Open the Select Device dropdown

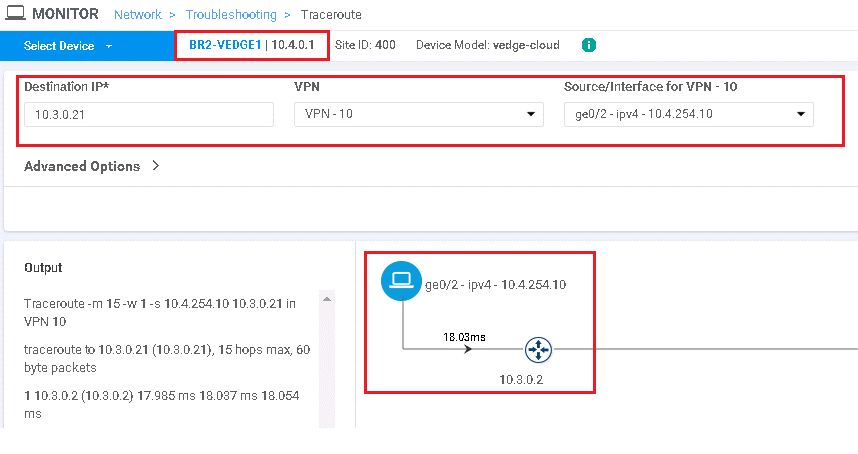pyautogui.click(x=68, y=46)
